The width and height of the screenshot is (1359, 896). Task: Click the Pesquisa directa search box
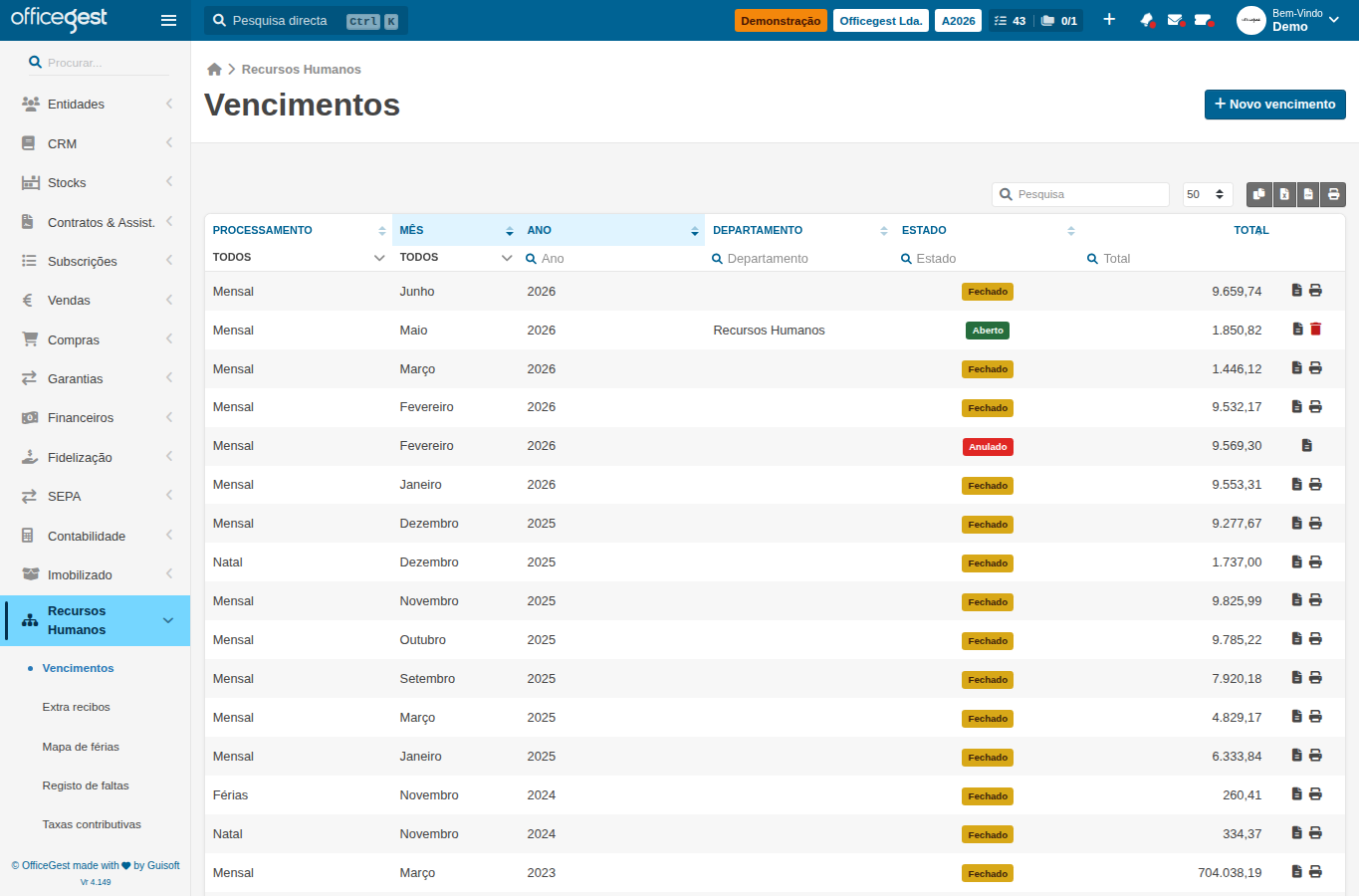pos(306,21)
